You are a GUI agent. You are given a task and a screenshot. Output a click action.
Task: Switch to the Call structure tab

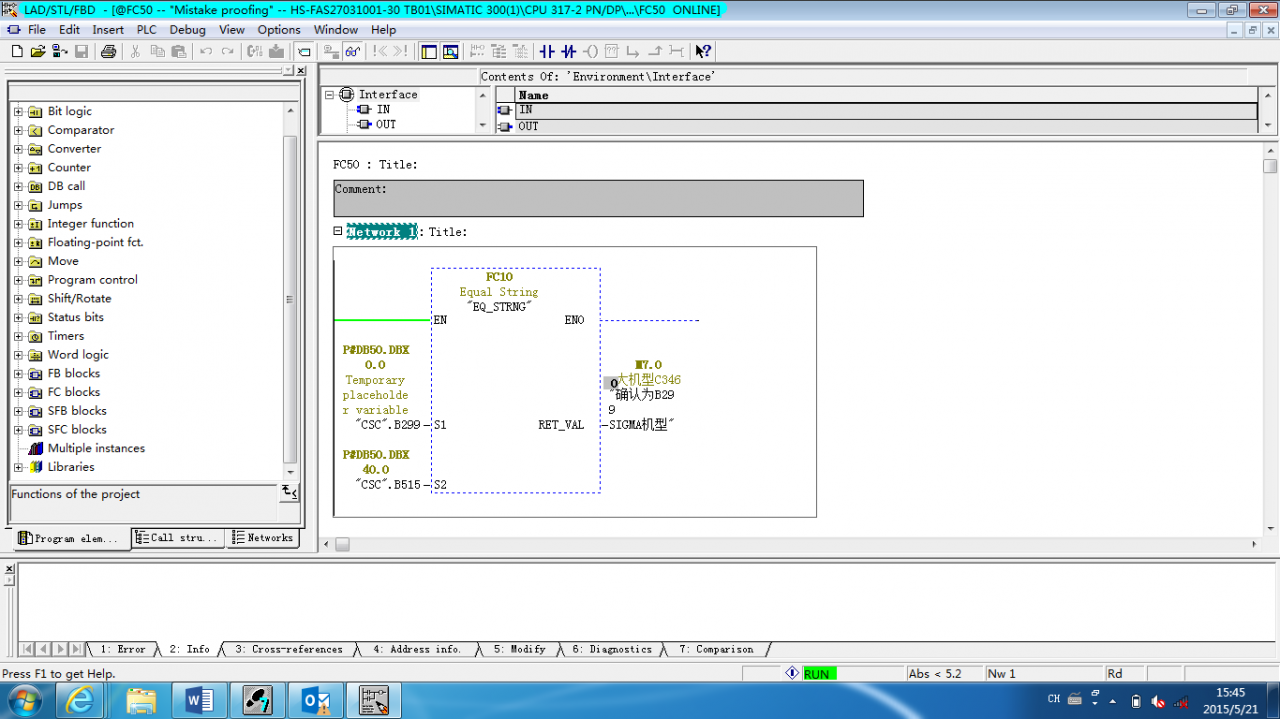click(178, 538)
